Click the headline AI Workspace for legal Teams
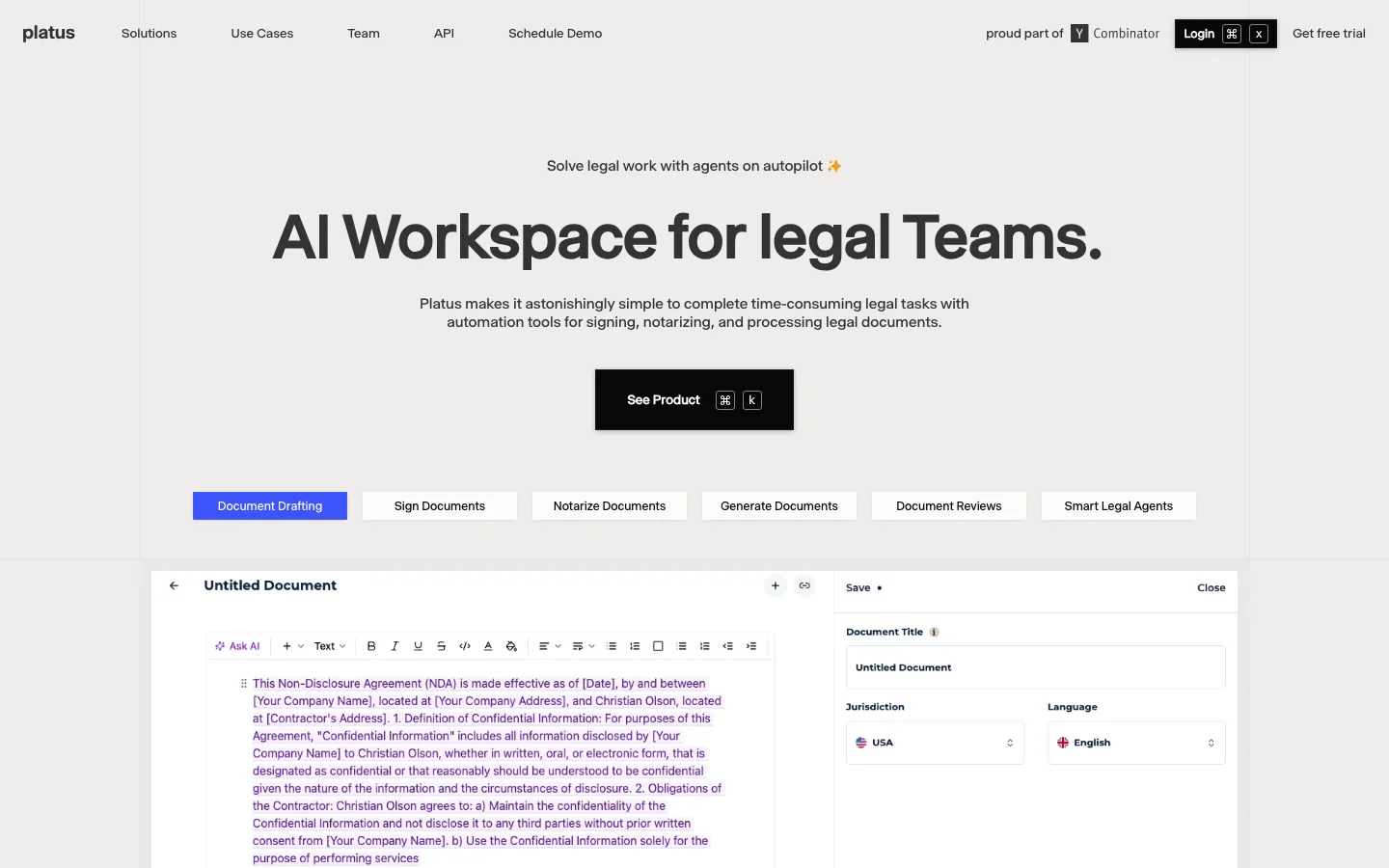1389x868 pixels. click(x=688, y=237)
